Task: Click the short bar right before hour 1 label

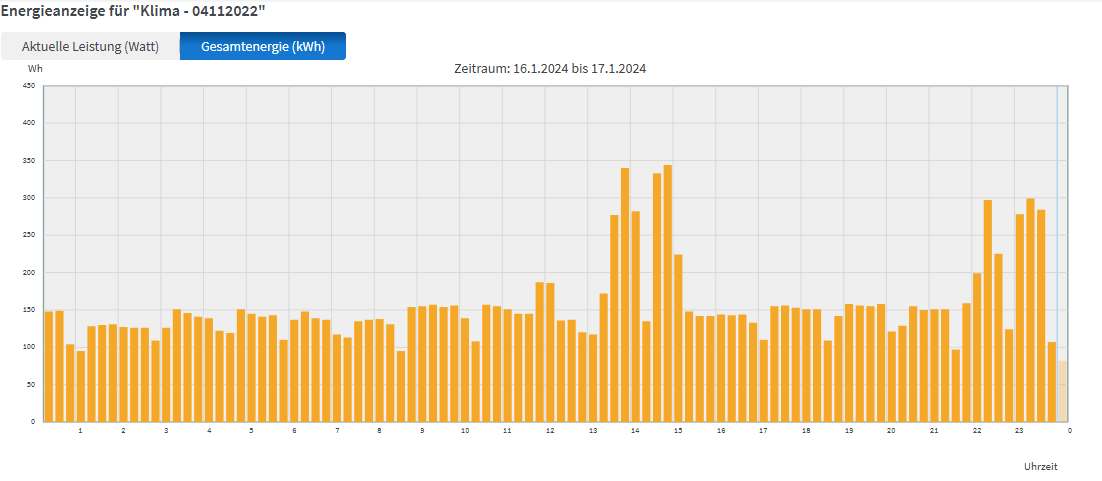Action: 81,386
